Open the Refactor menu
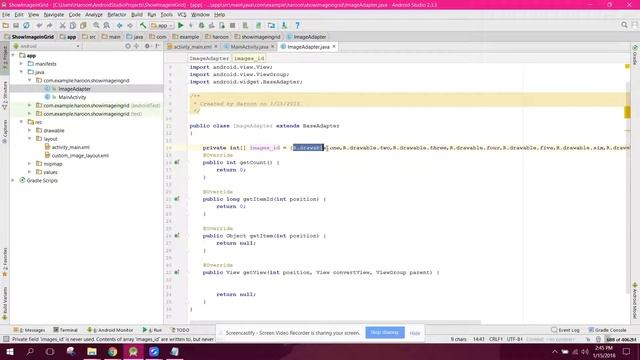Viewport: 640px width, 360px height. point(117,15)
